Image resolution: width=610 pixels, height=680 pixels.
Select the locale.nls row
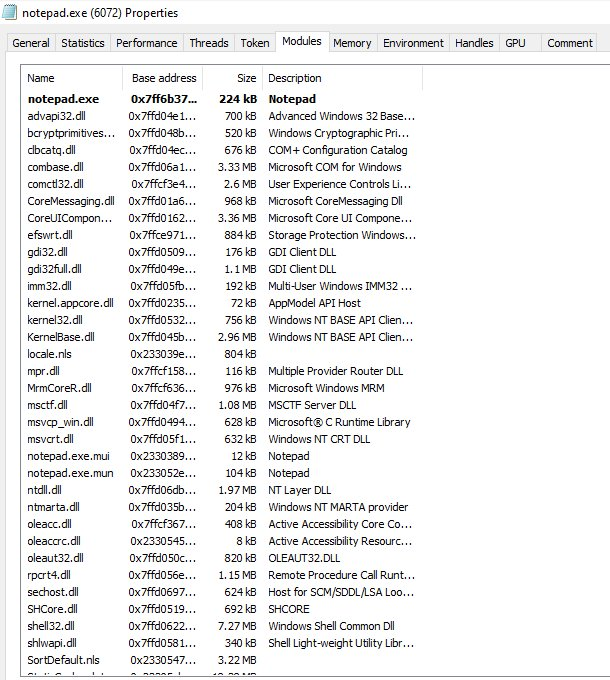[222, 354]
